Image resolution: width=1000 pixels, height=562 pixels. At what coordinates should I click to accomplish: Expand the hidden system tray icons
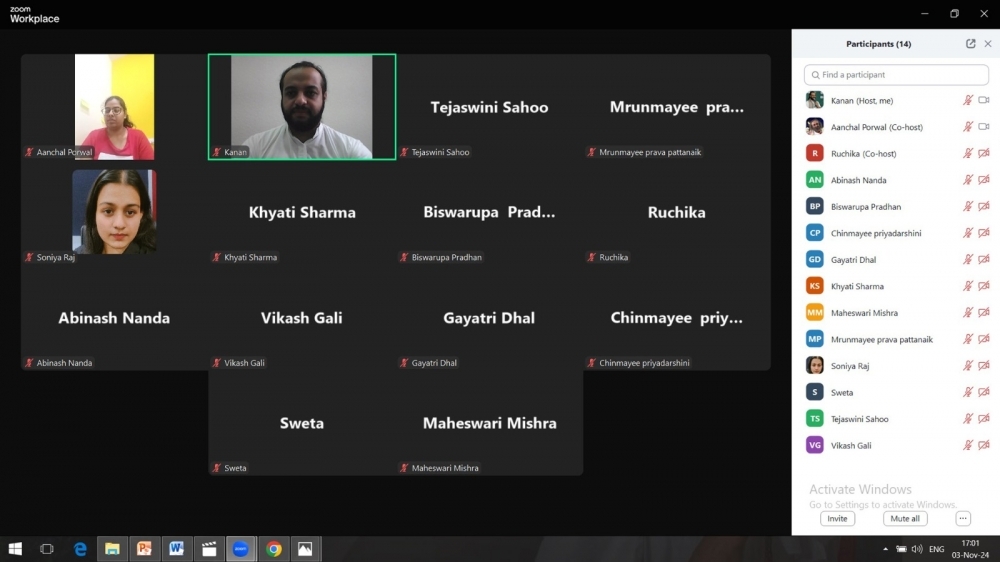tap(885, 549)
